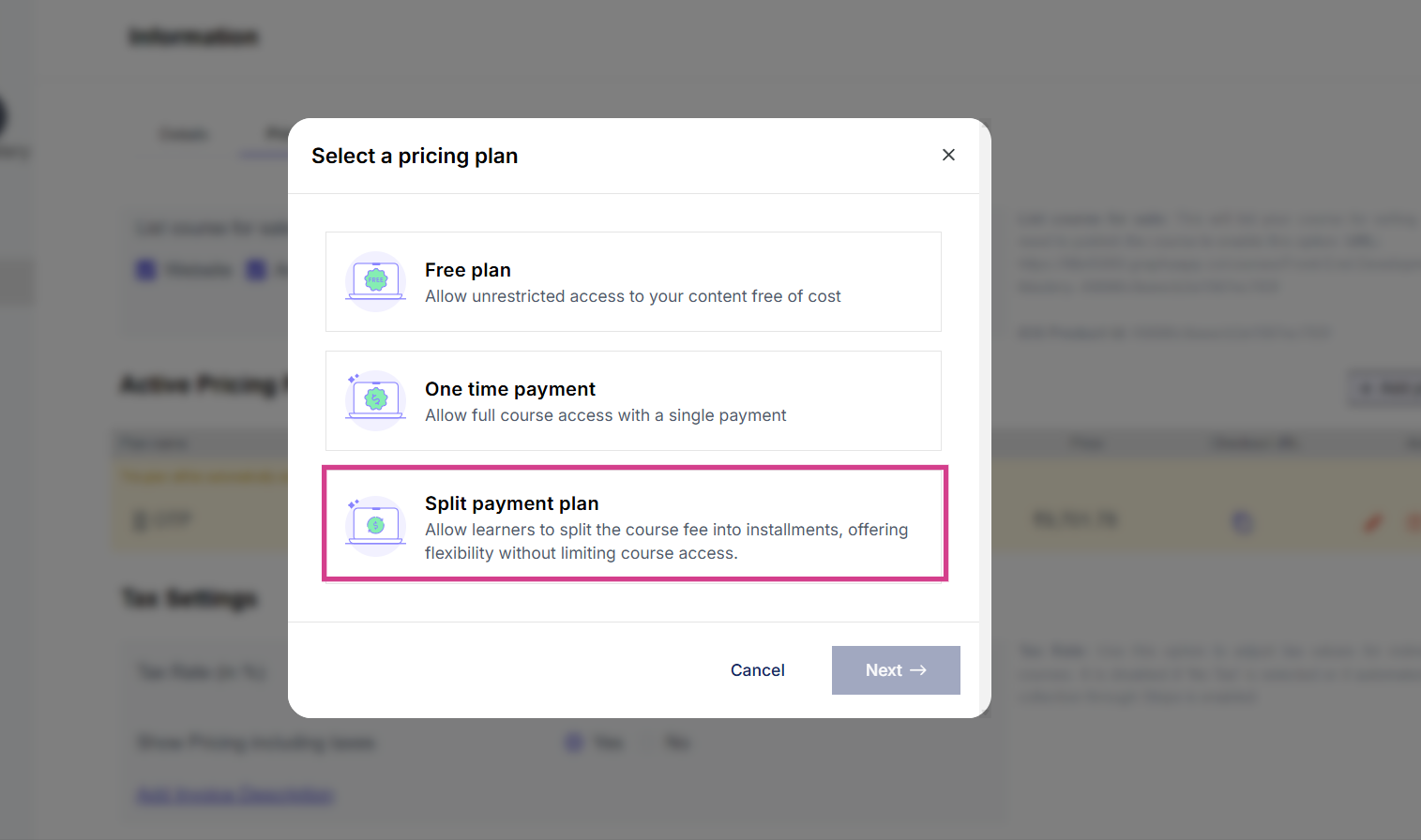
Task: Select Yes for Show Pricing including taxes
Action: point(573,742)
